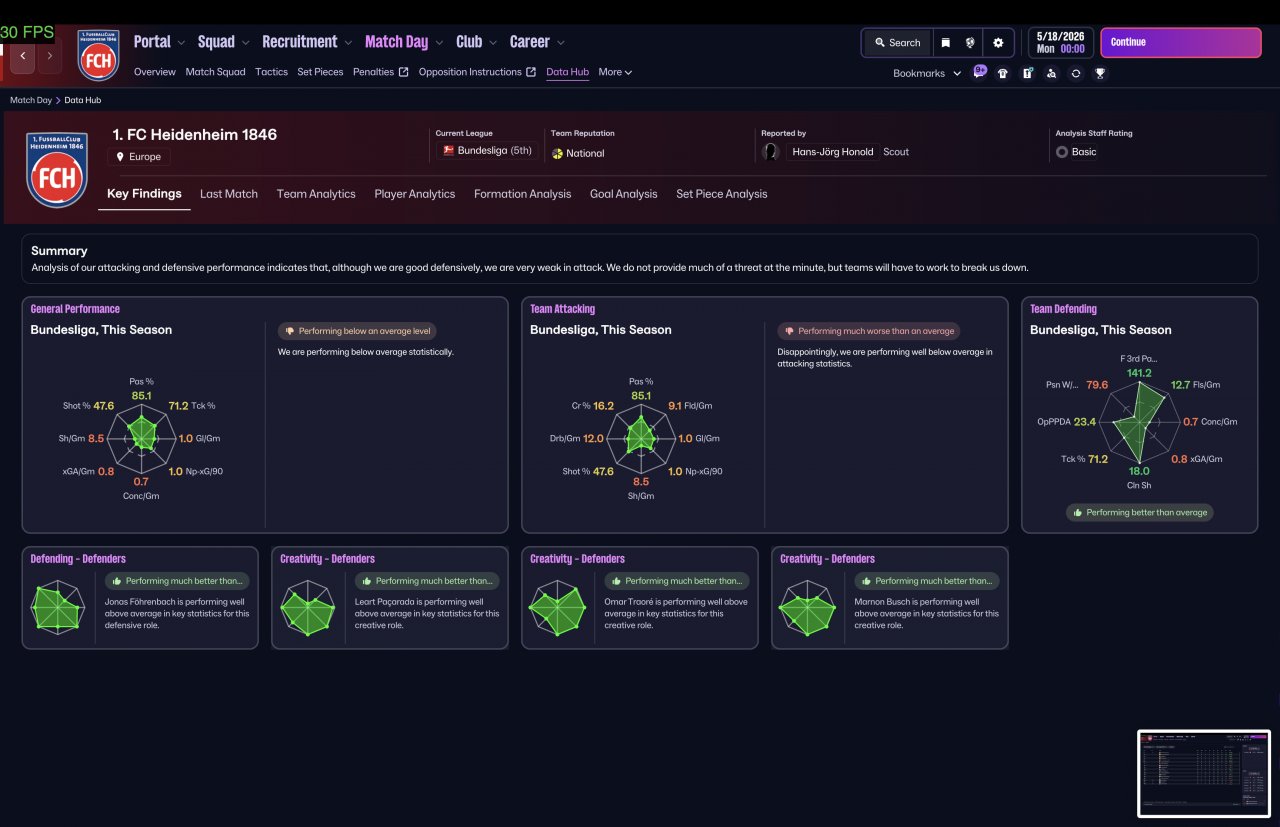Click the thumbs-up icon in Team Defending
Image resolution: width=1280 pixels, height=827 pixels.
(1078, 512)
